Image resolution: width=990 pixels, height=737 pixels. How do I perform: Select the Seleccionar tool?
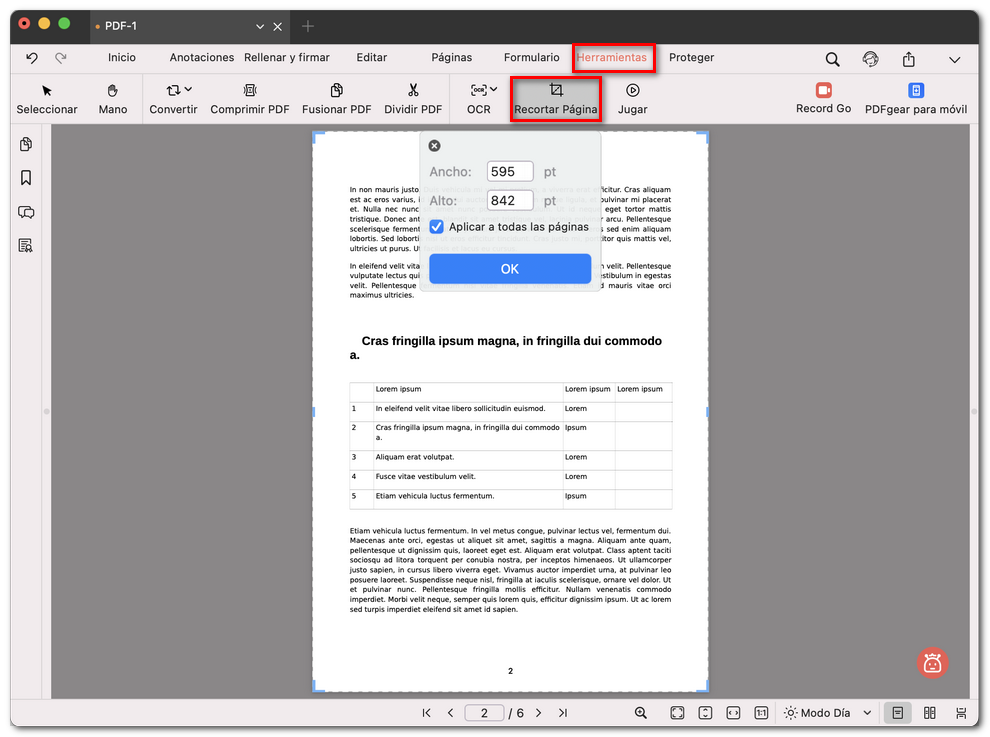coord(47,98)
